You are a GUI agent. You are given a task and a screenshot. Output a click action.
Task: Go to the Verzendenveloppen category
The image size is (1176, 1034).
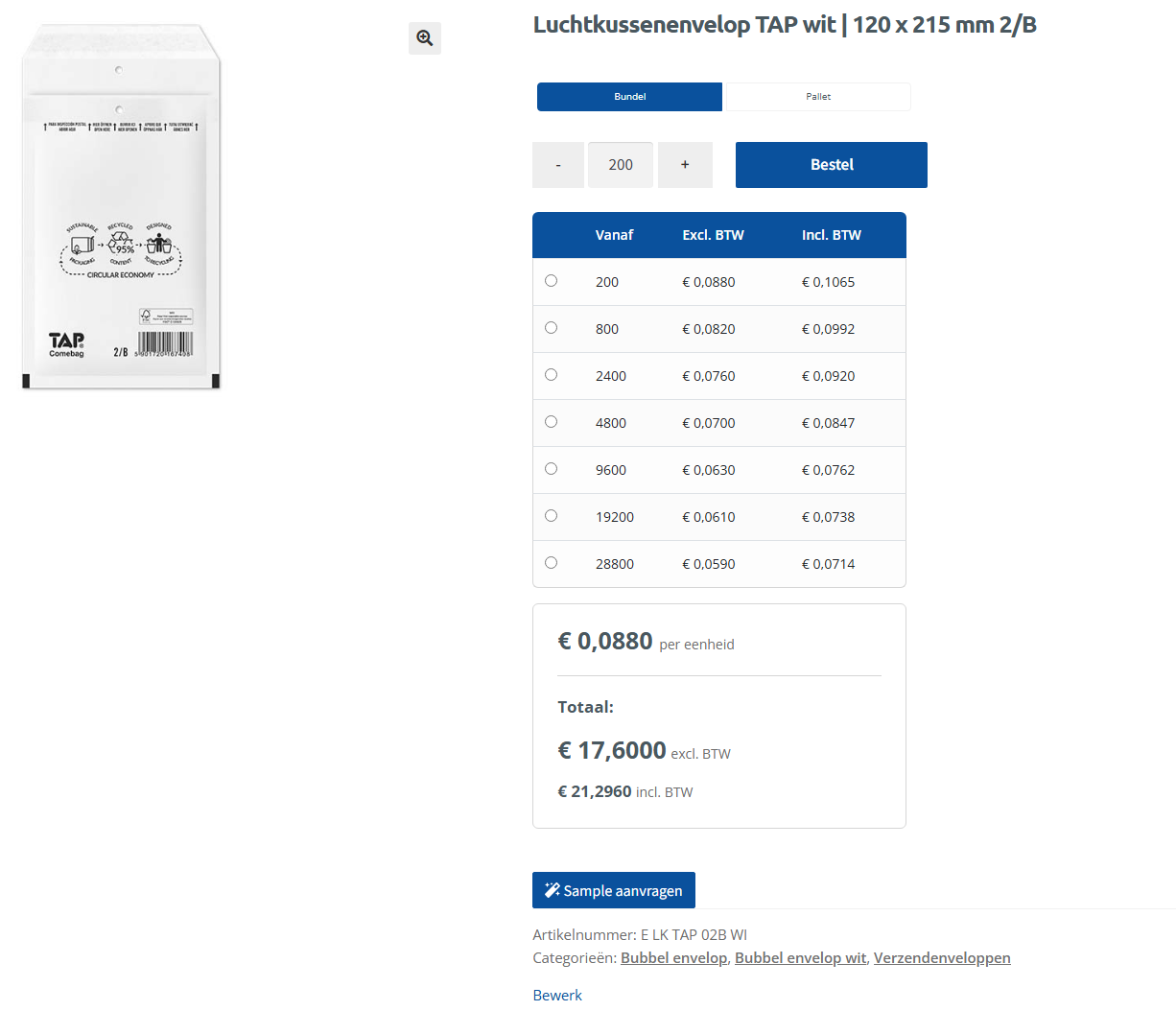(941, 957)
